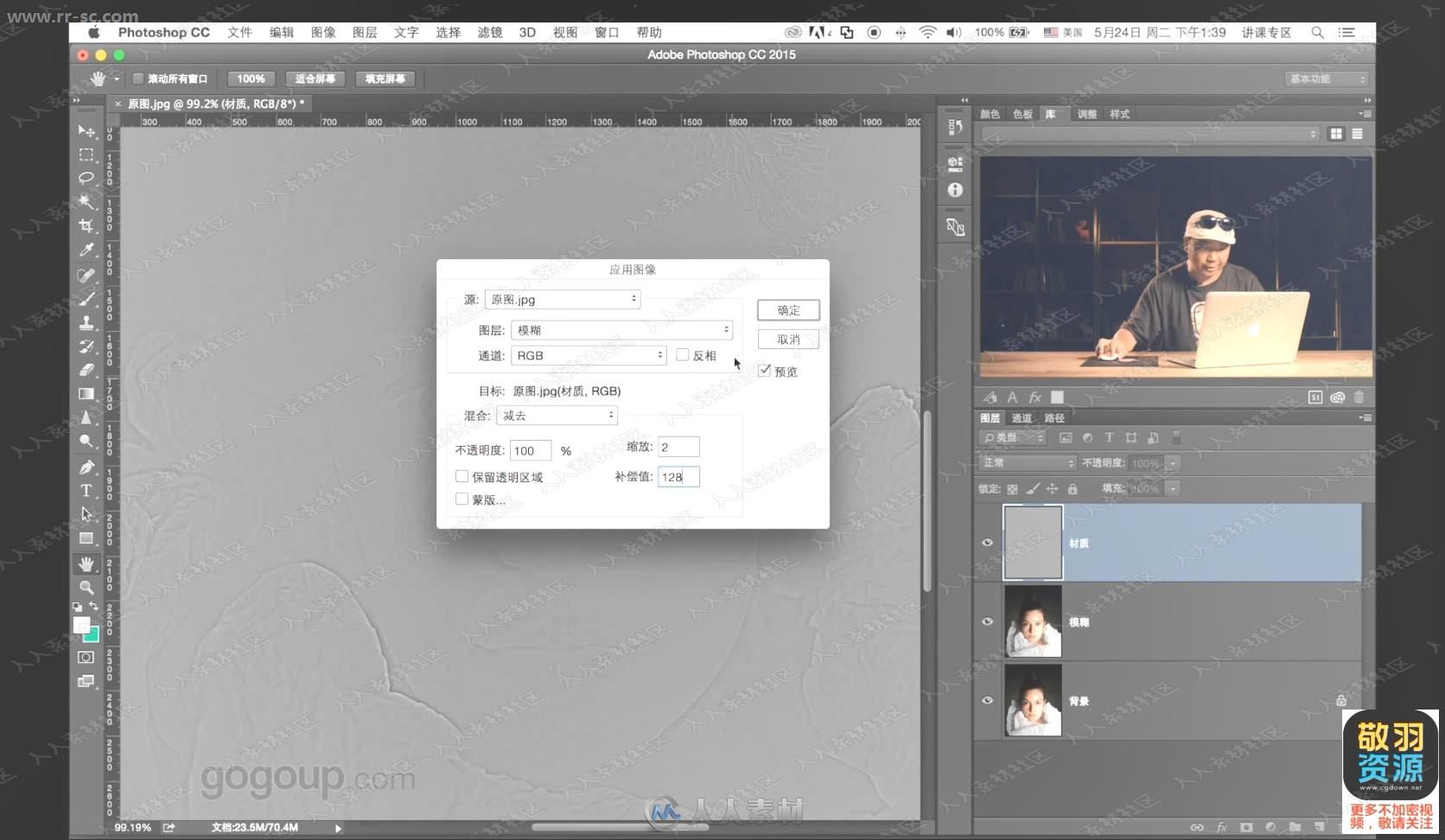This screenshot has width=1445, height=840.
Task: Select the Hand tool in toolbox
Action: 86,564
